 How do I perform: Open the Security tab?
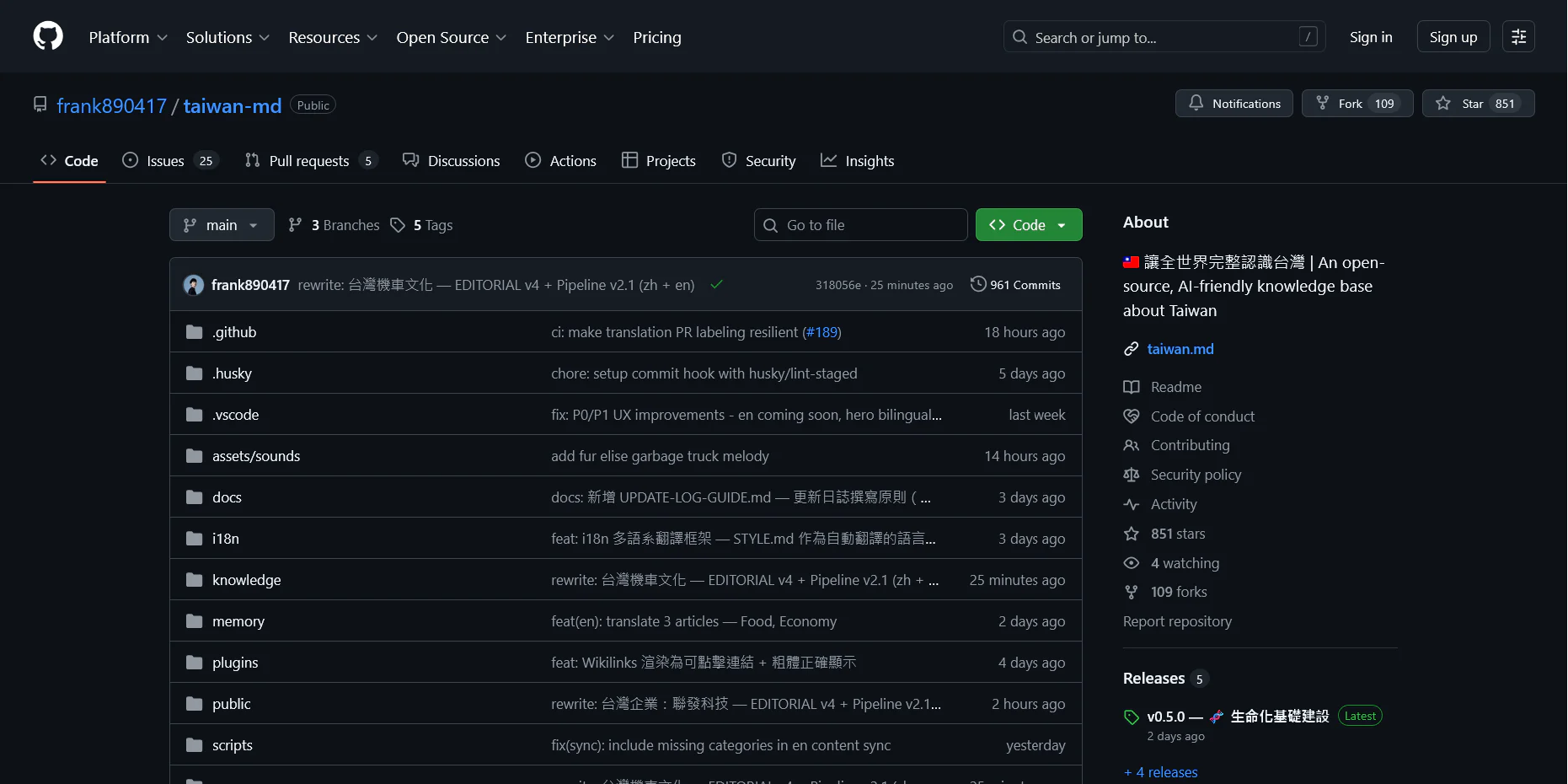[x=758, y=160]
